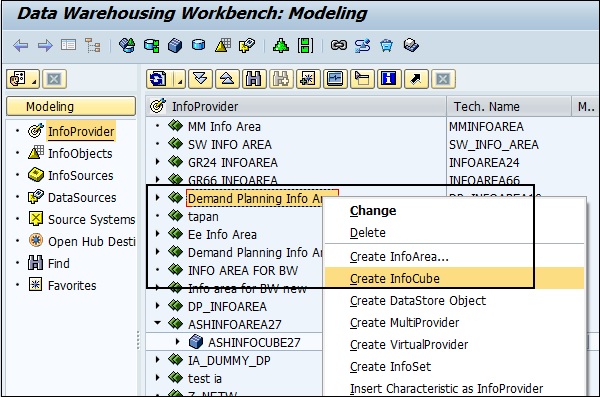
Task: Collapse the ASHINFOAREA27 node
Action: [x=157, y=323]
